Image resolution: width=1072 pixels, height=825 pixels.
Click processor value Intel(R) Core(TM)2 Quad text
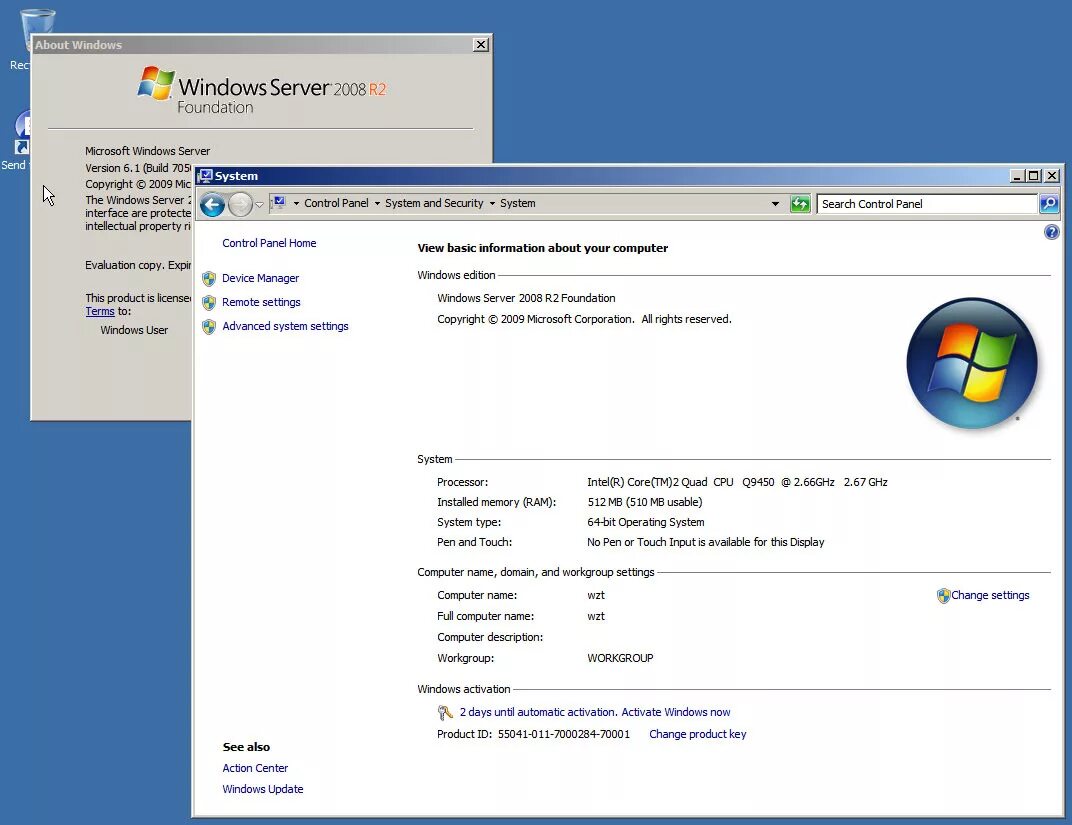point(737,483)
